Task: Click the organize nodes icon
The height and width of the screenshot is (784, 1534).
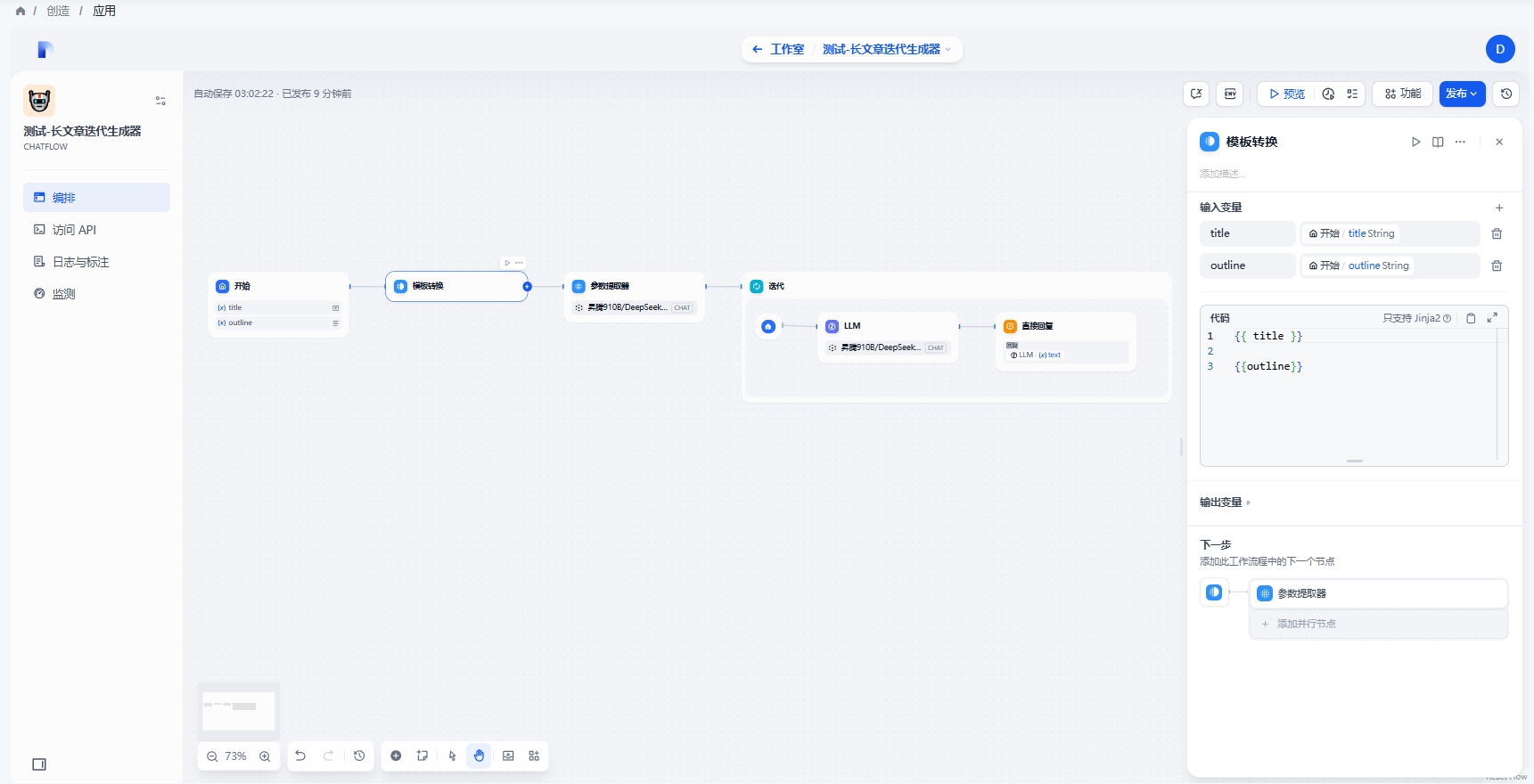Action: 534,755
